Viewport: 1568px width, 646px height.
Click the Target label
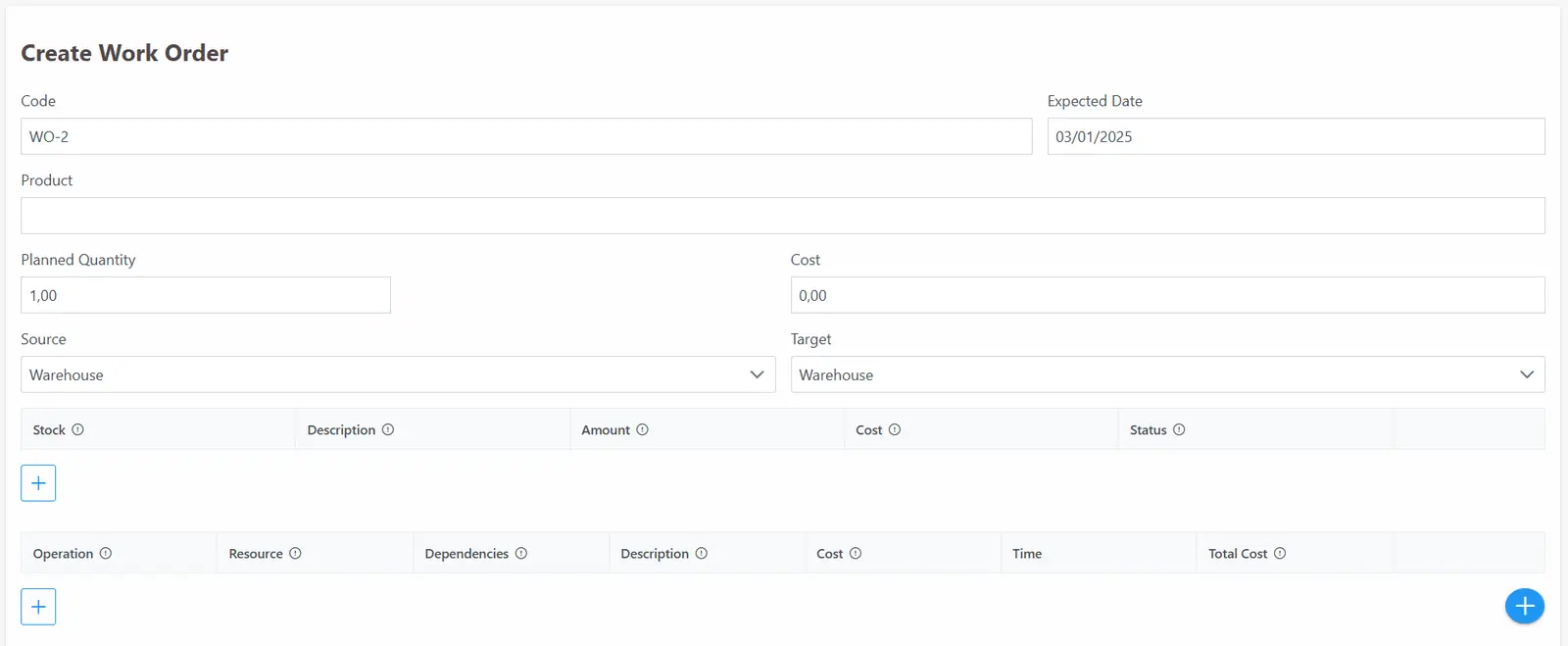point(810,339)
